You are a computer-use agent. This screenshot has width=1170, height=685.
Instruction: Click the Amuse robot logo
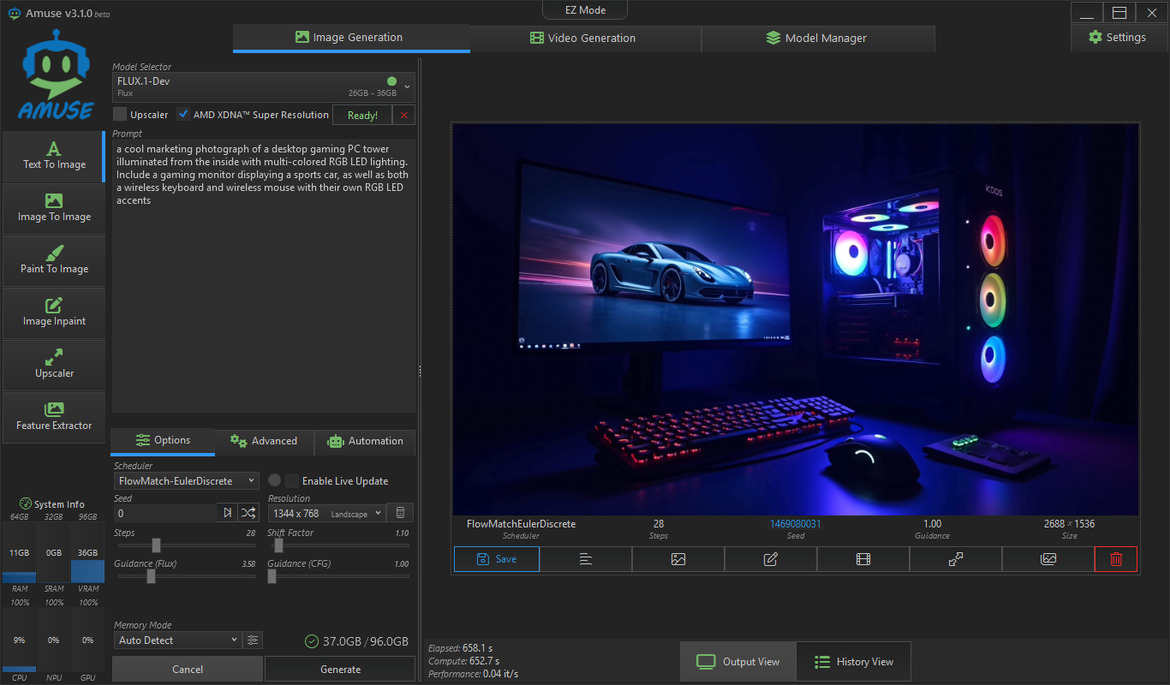pos(55,75)
